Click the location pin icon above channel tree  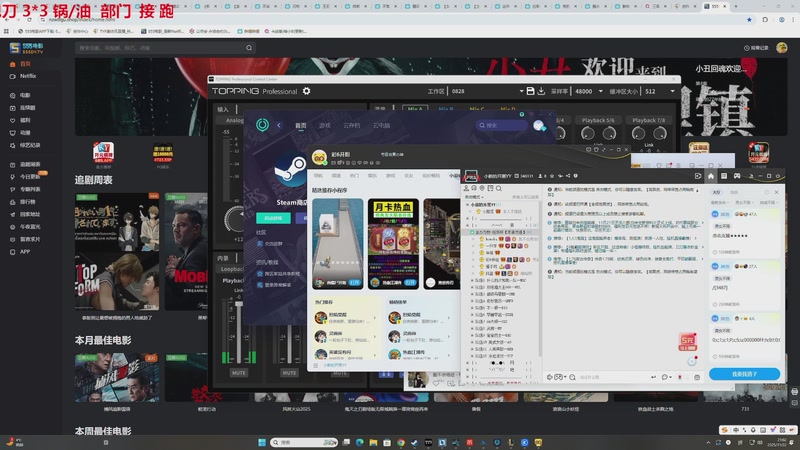pos(482,188)
